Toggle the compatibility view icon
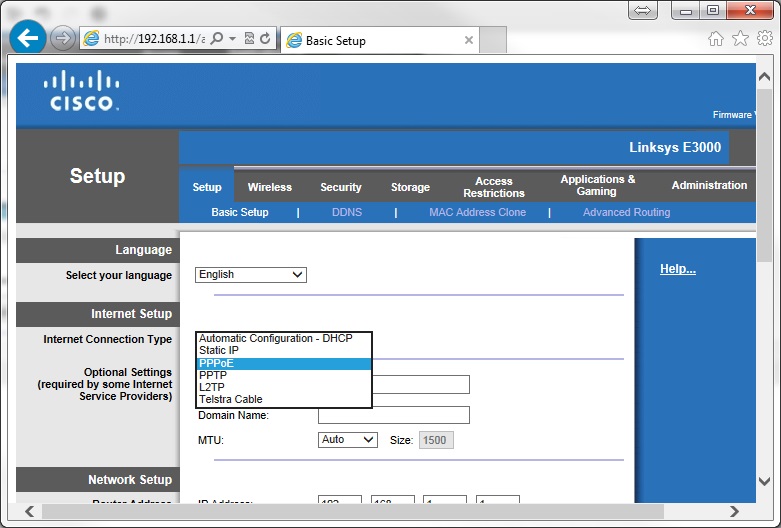Screen dimensions: 781x528 [250, 38]
